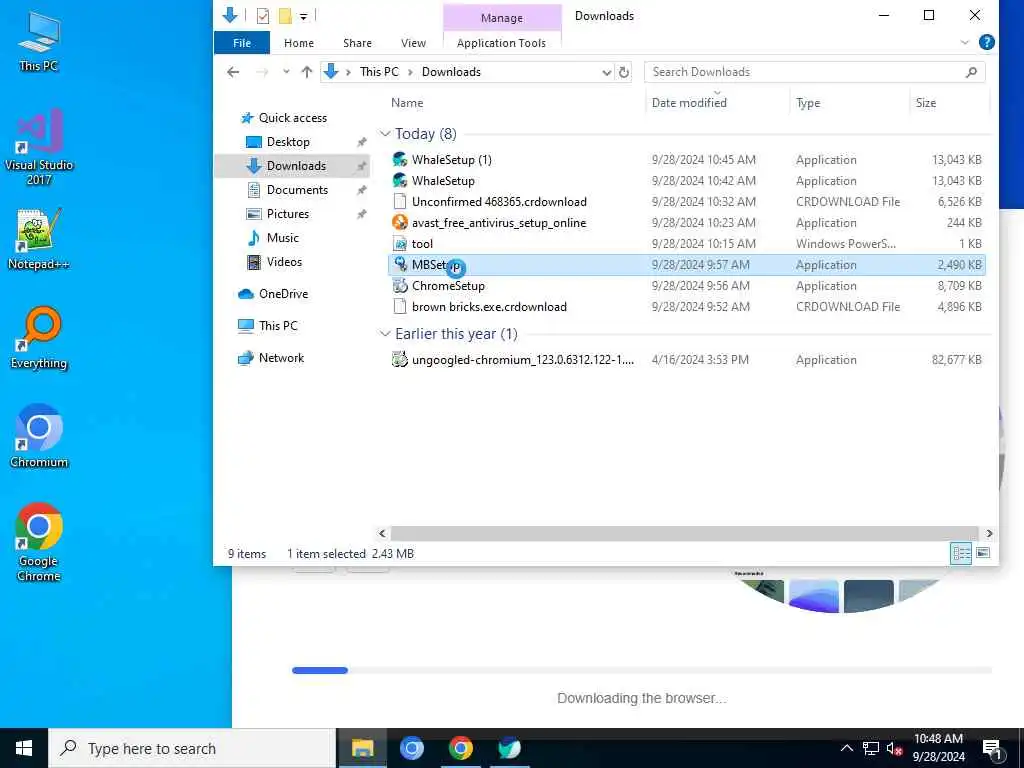This screenshot has width=1024, height=768.
Task: Click the network tray icon
Action: tap(871, 749)
